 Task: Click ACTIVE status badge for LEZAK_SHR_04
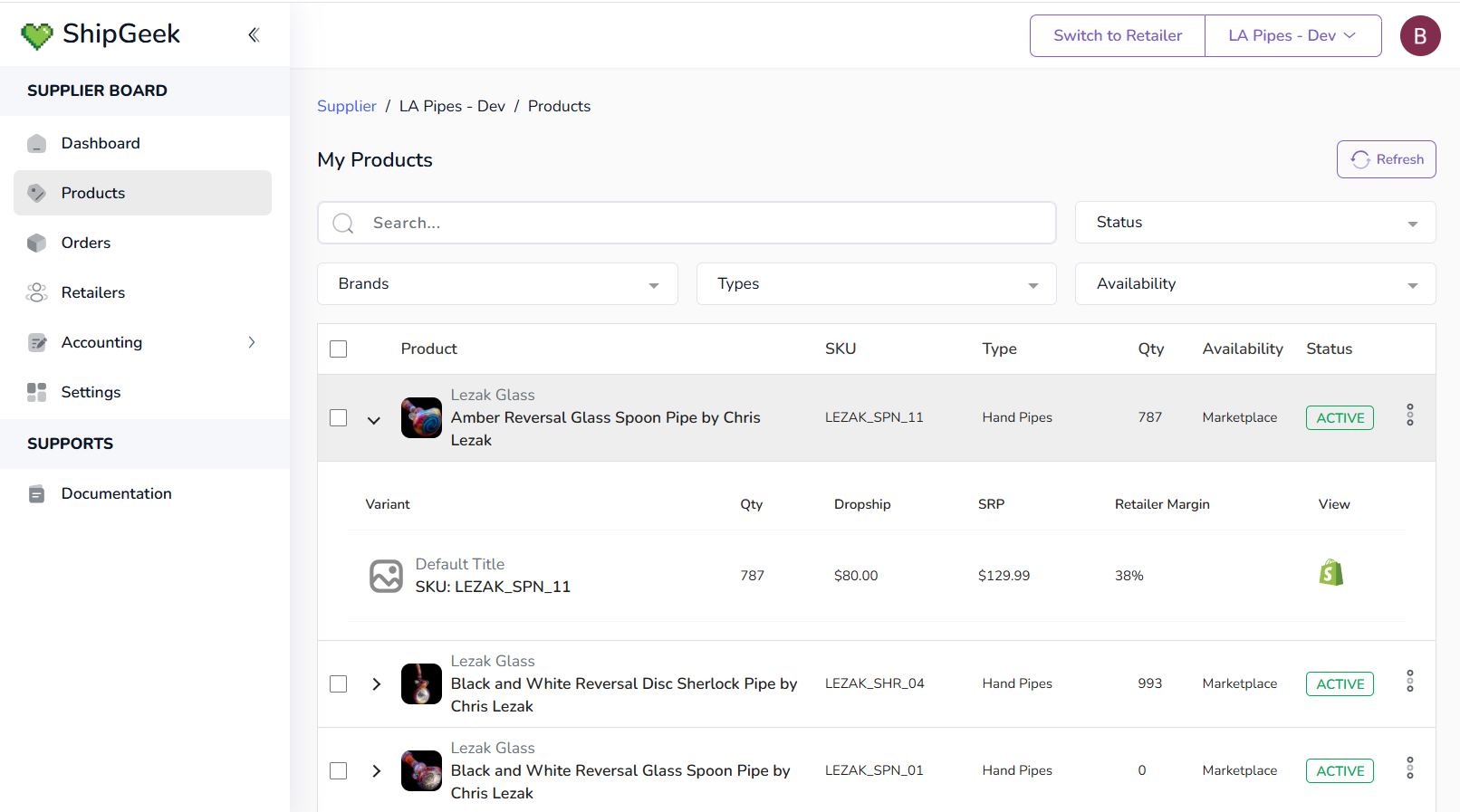(1340, 684)
